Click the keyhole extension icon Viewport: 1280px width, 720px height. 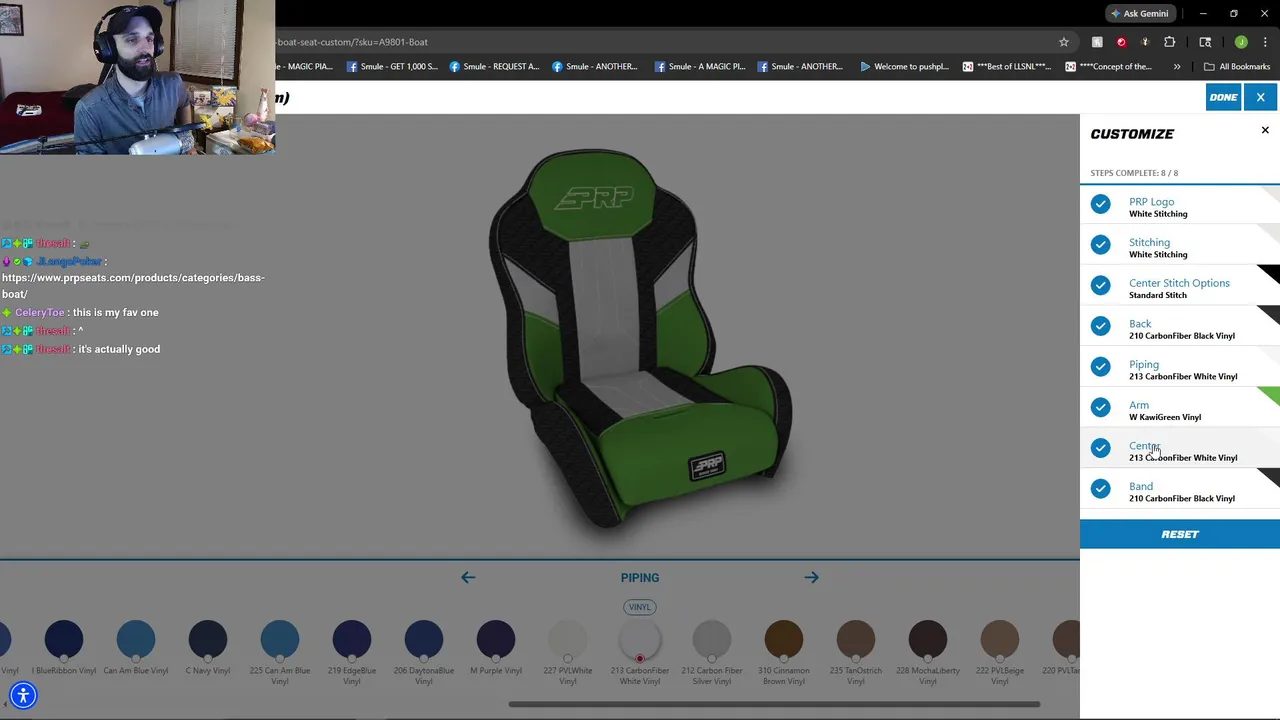point(1145,42)
